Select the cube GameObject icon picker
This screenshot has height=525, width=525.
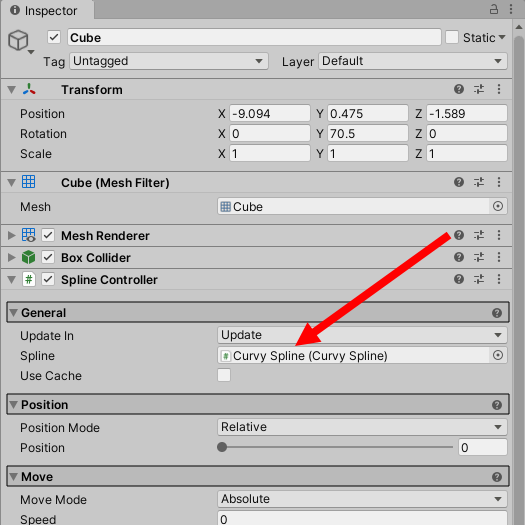coord(21,42)
